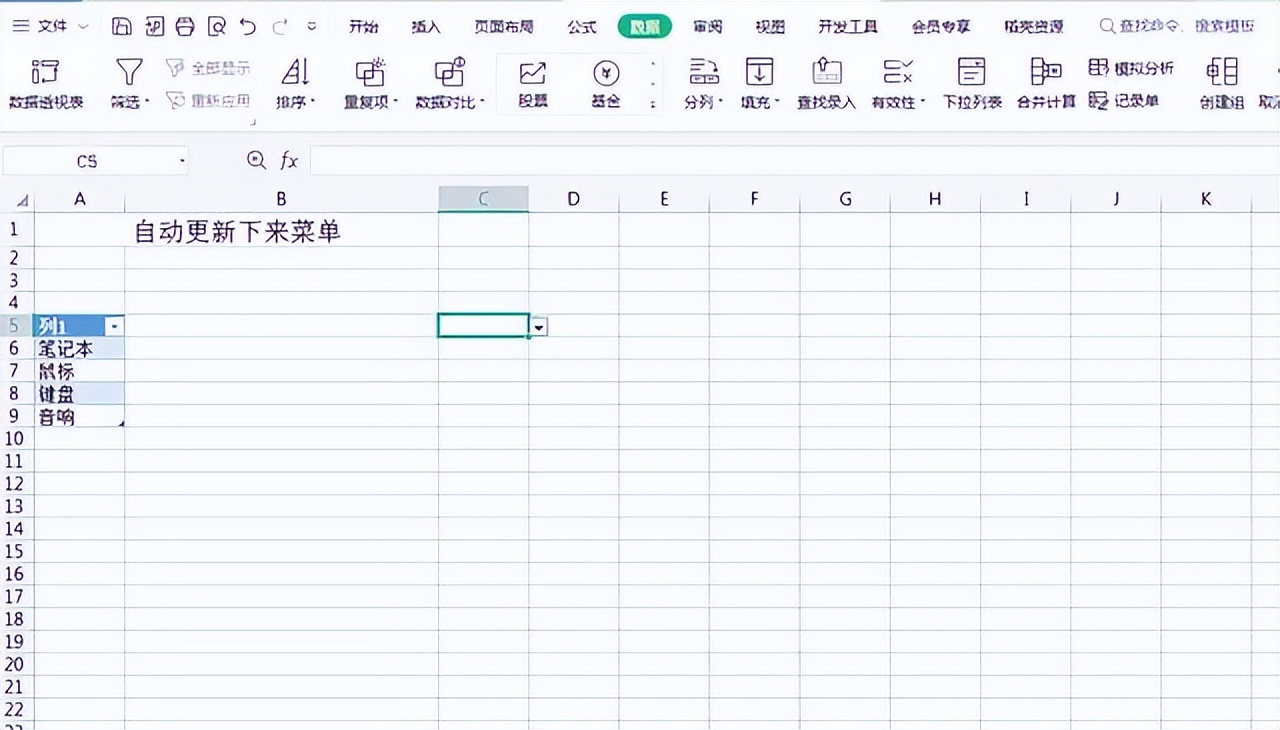Open 模拟分析 what-if analysis
This screenshot has width=1280, height=730.
coord(1131,68)
